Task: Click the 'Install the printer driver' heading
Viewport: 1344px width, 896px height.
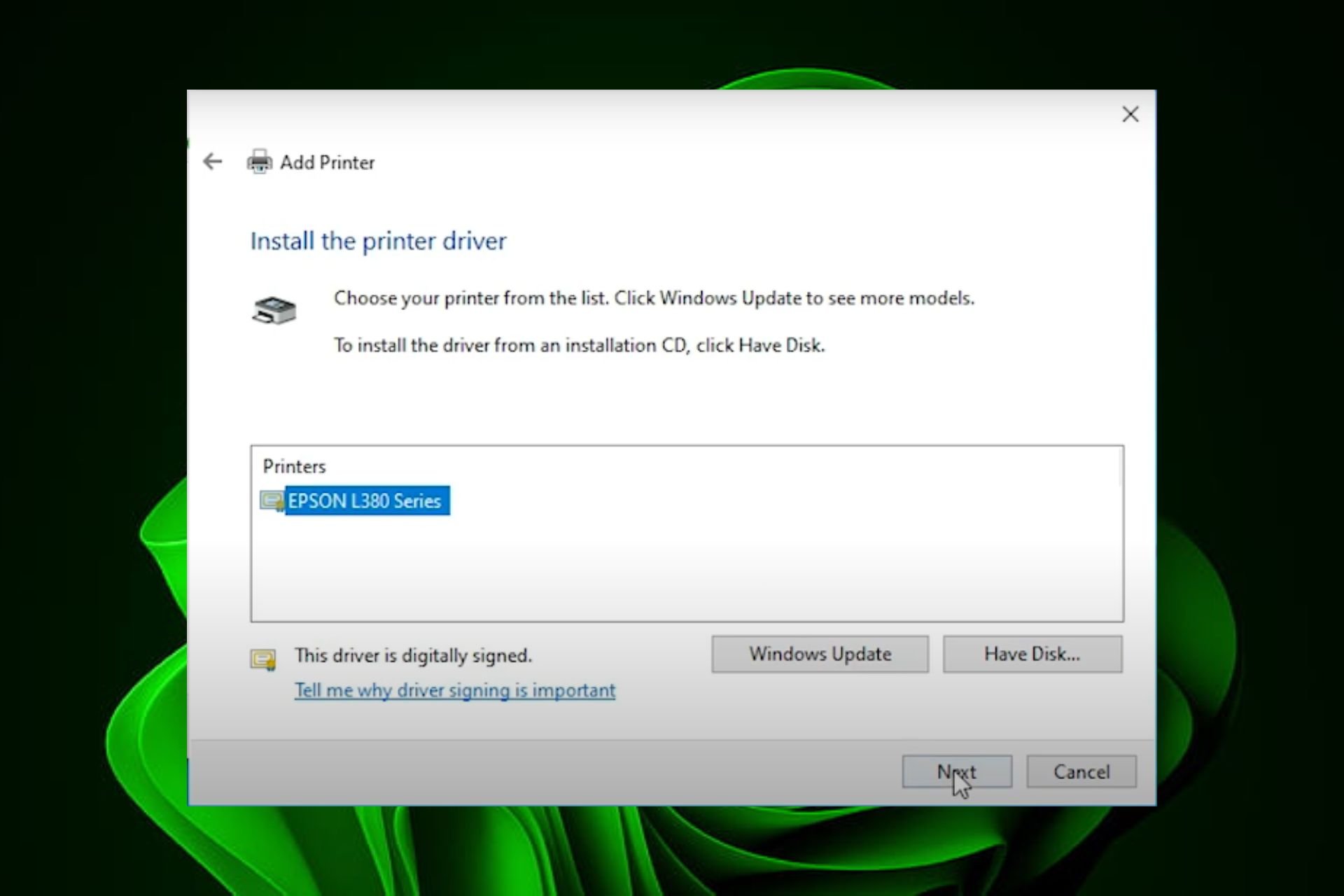Action: click(x=378, y=241)
